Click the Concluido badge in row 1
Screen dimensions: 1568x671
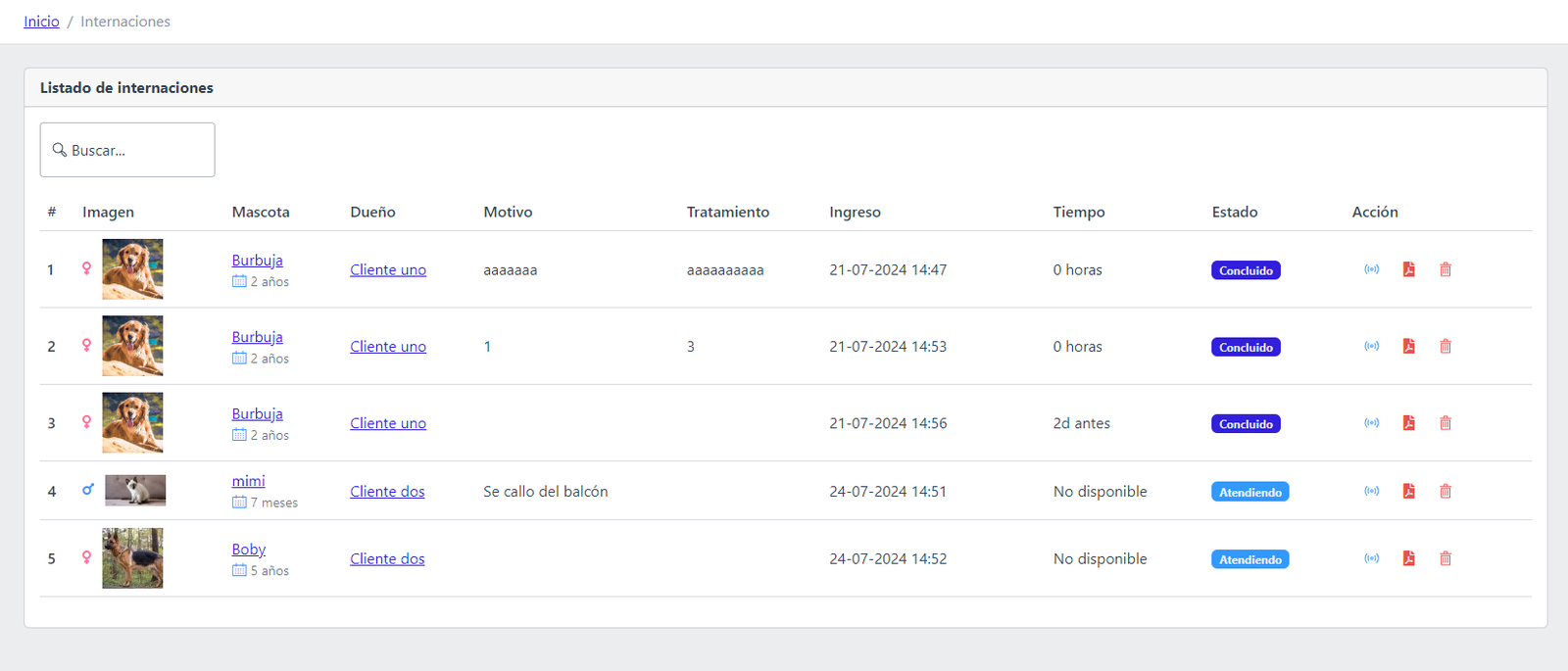1246,270
